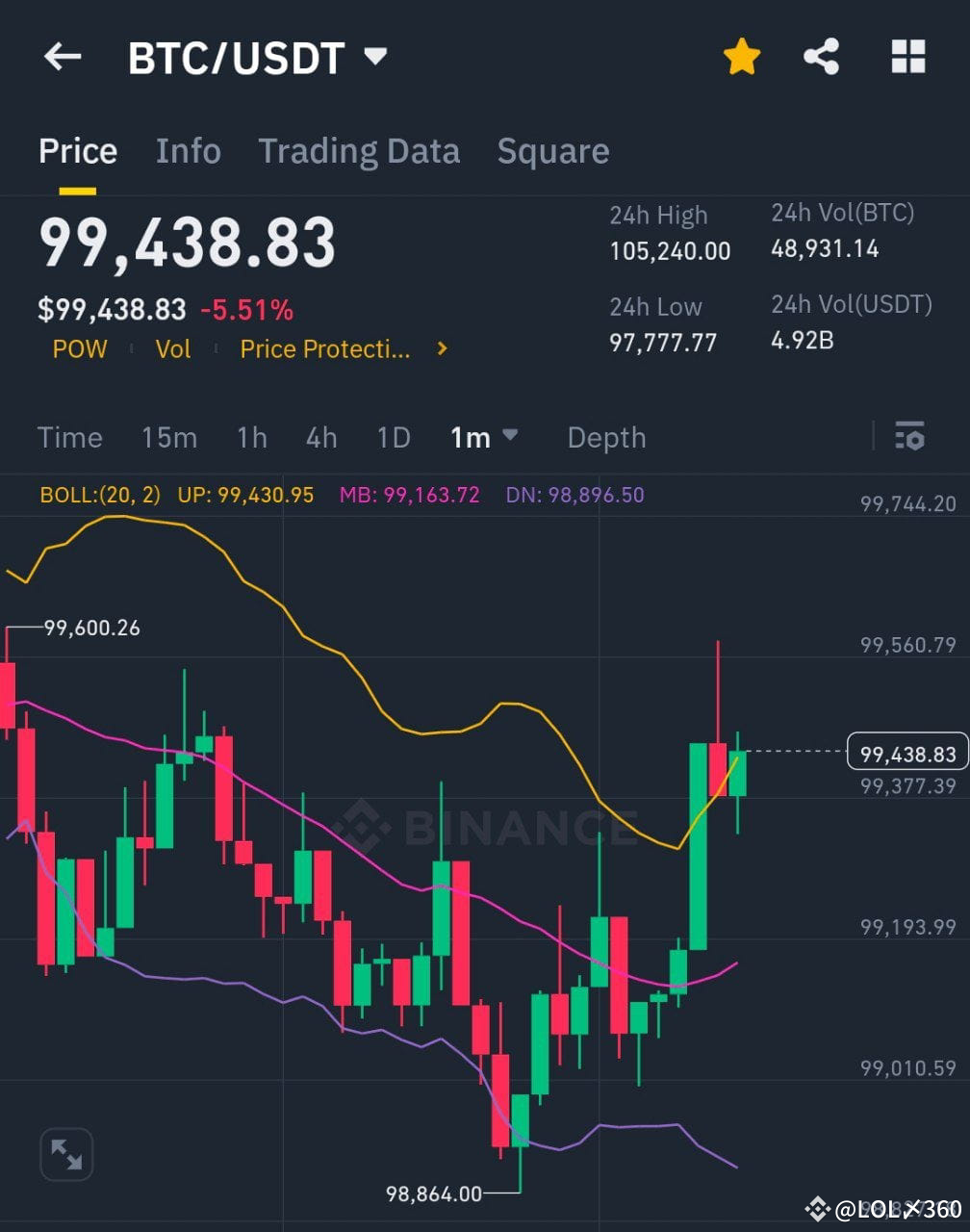Click the back arrow to exit the chart
The width and height of the screenshot is (970, 1232).
[x=62, y=56]
